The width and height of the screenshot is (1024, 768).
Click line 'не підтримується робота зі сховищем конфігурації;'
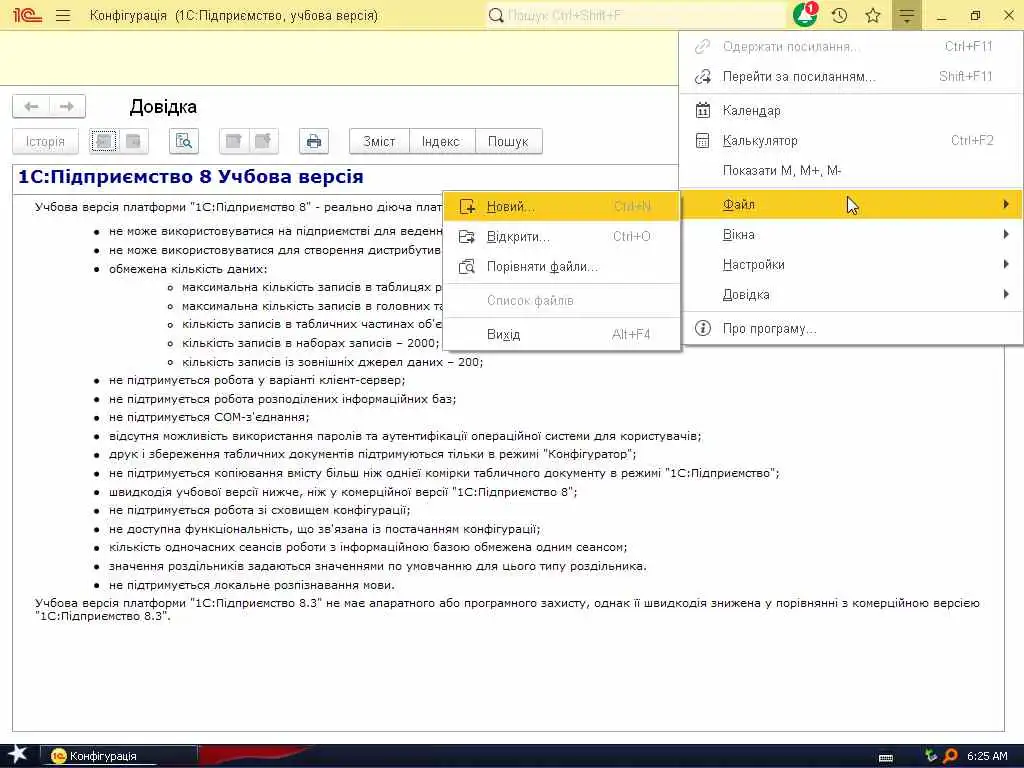tap(260, 511)
